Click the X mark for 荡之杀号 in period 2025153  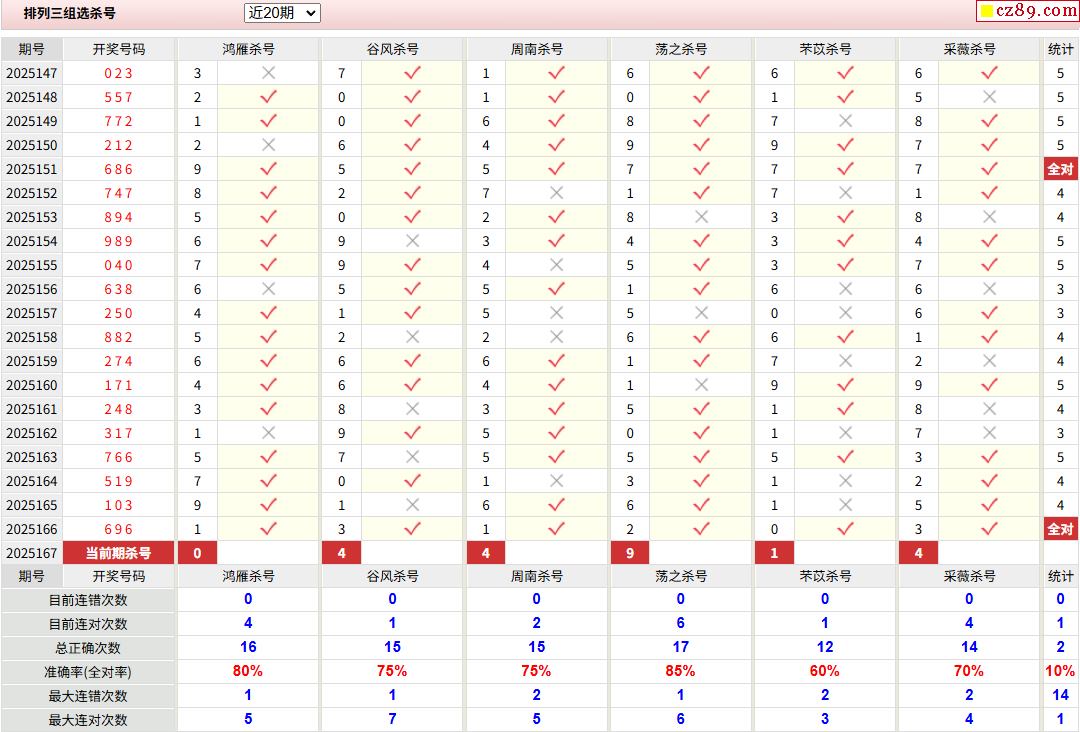coord(701,217)
